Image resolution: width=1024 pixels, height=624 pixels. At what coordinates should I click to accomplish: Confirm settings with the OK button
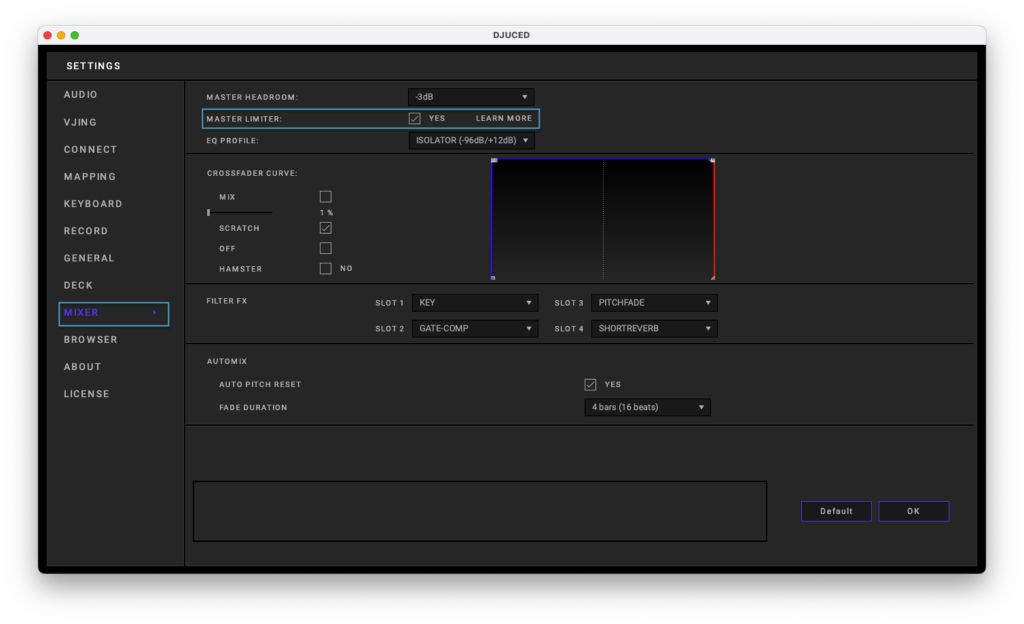[913, 511]
